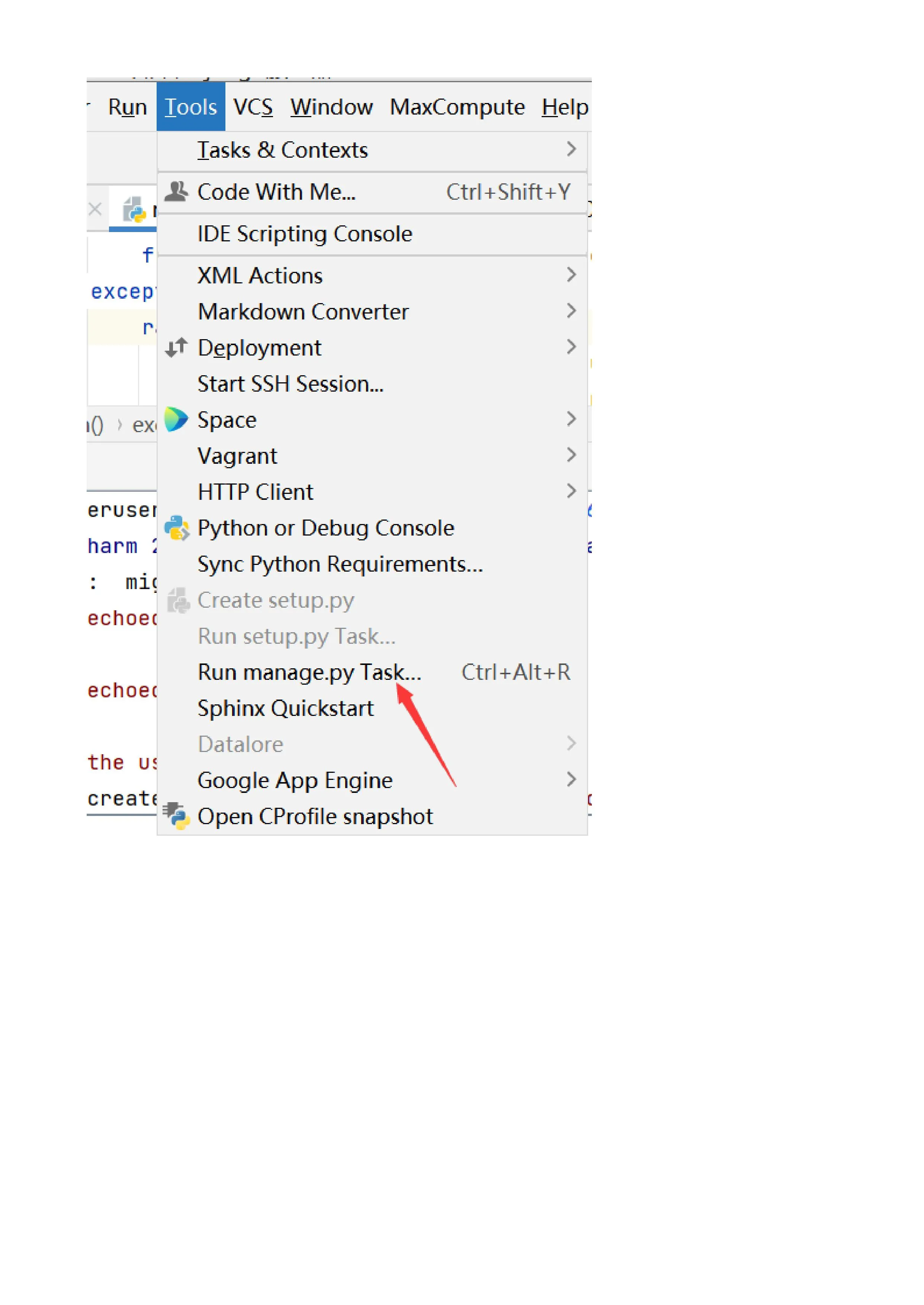Expand the XML Actions submenu arrow
The height and width of the screenshot is (1305, 924).
click(x=571, y=275)
